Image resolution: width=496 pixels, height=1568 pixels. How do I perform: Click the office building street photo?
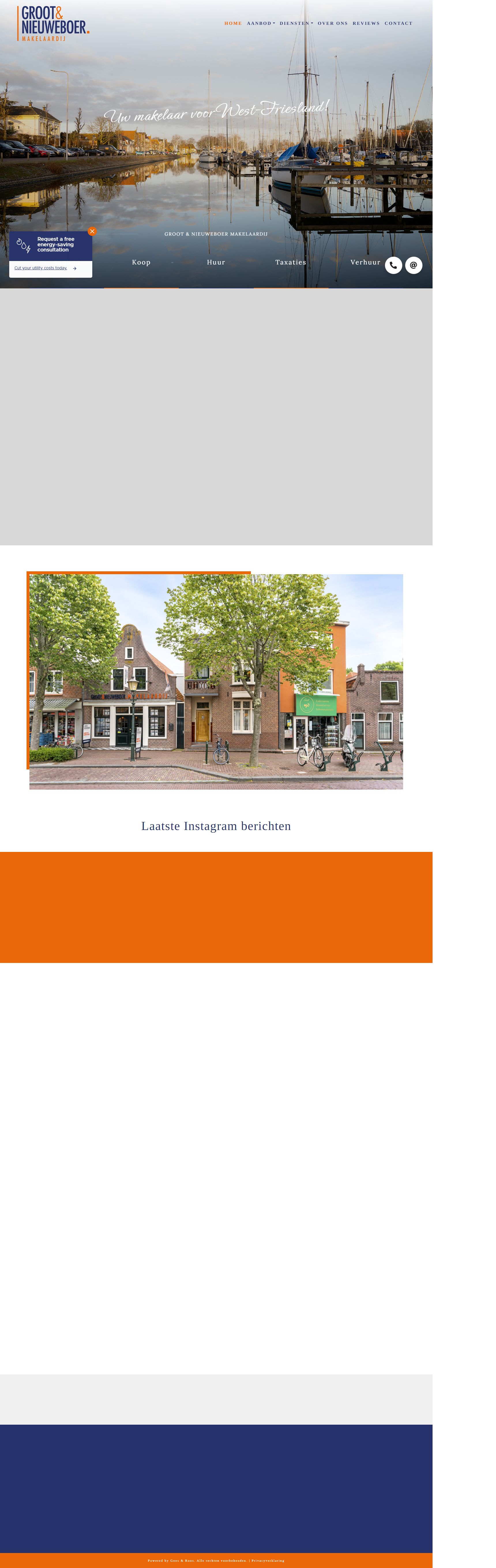tap(216, 681)
